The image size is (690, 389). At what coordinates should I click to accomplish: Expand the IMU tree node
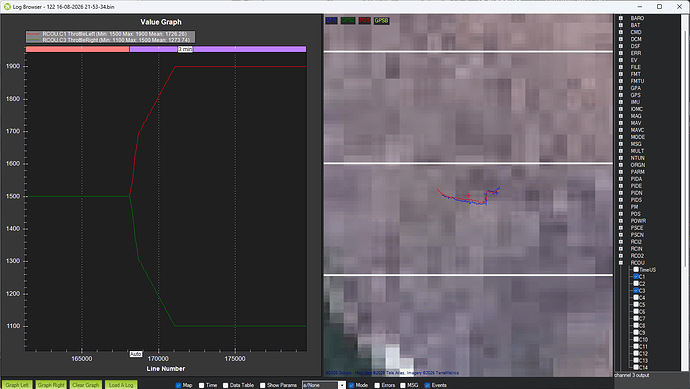coord(621,102)
